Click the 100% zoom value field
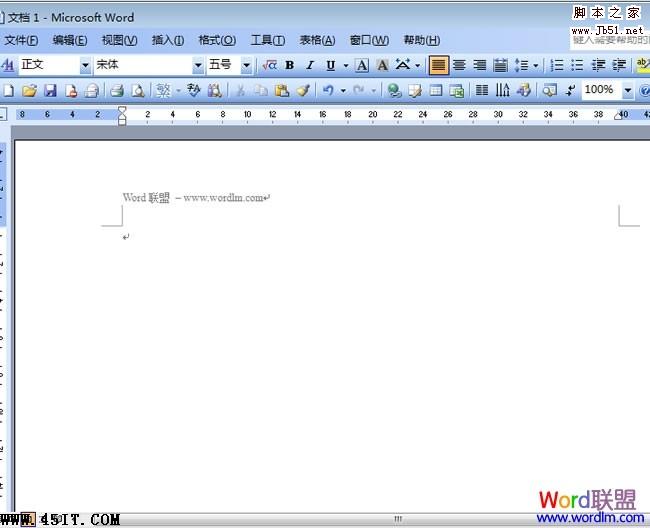Screen dimensions: 650x528 coord(602,90)
